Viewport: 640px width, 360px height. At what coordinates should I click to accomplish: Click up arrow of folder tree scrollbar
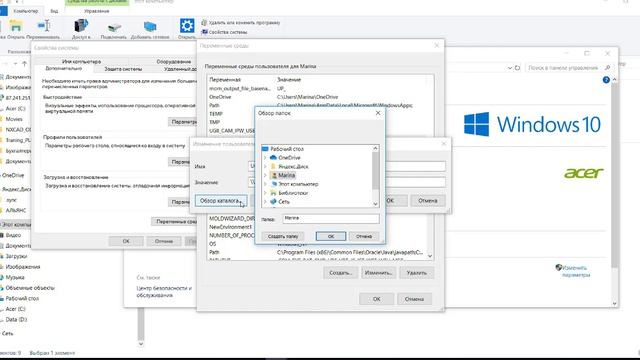pyautogui.click(x=376, y=148)
